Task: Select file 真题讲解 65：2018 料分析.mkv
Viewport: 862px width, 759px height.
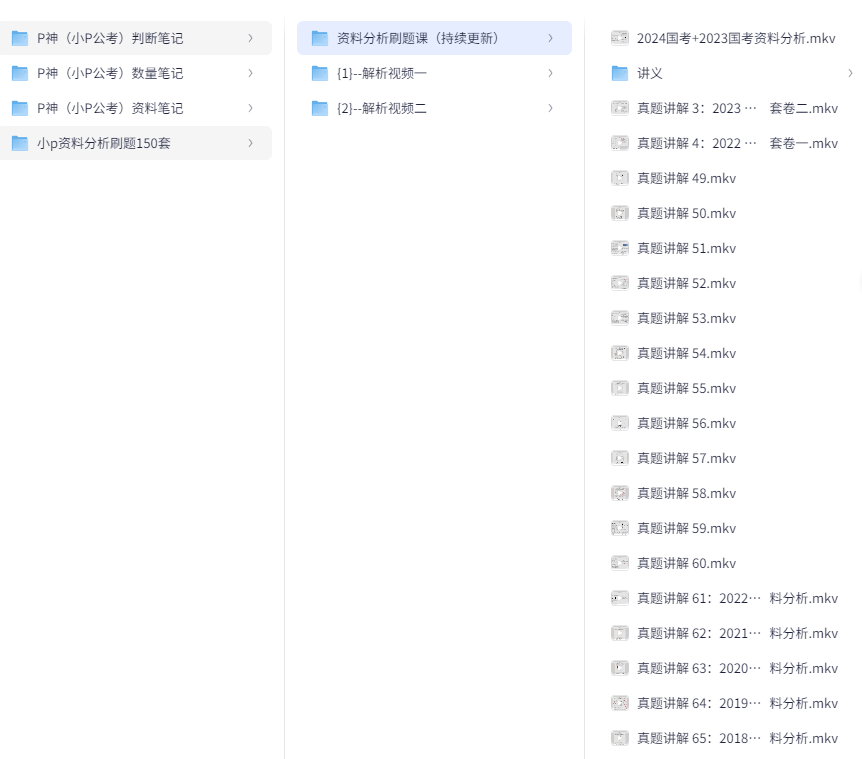Action: [x=737, y=738]
